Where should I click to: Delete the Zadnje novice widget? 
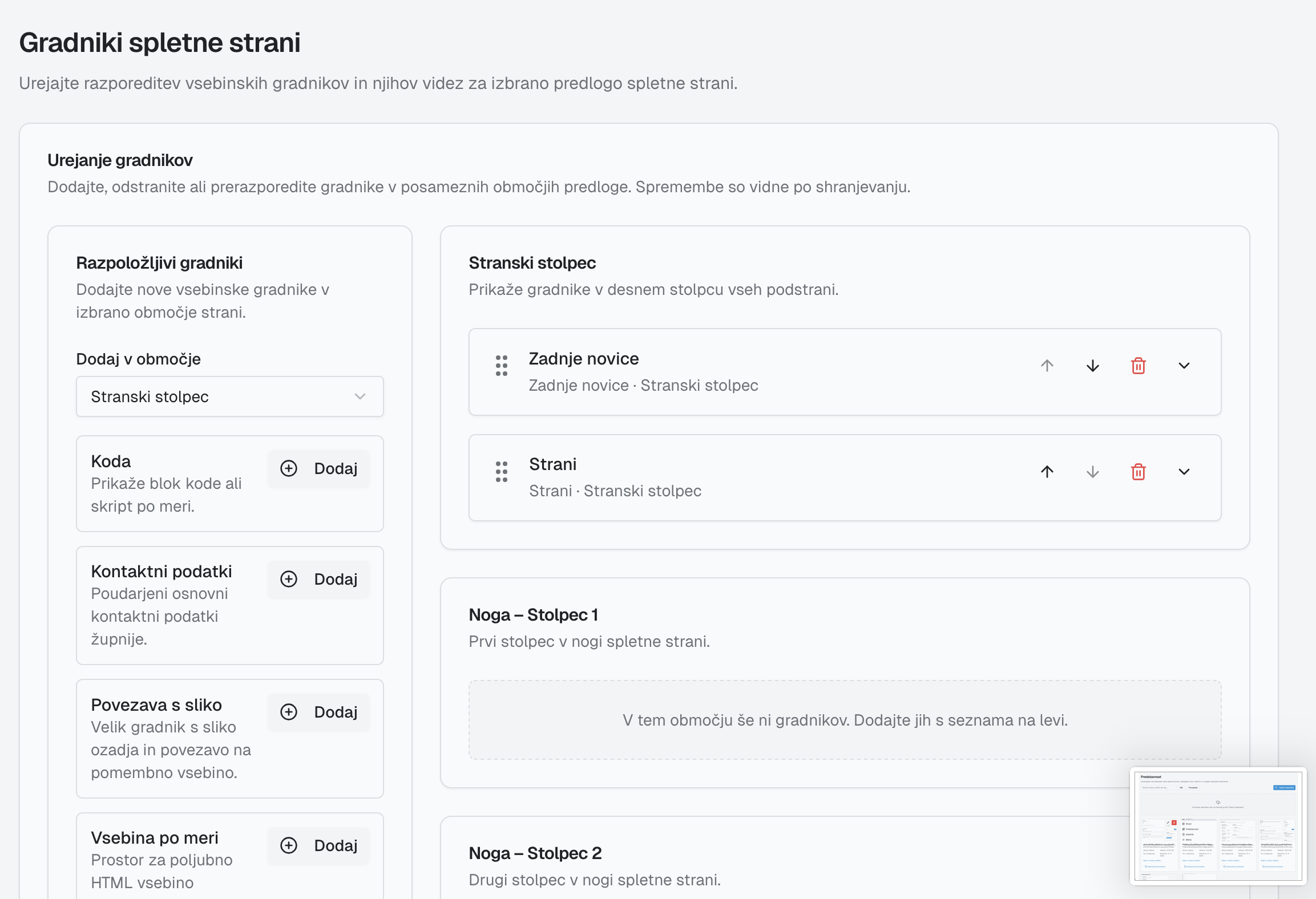[x=1138, y=366]
